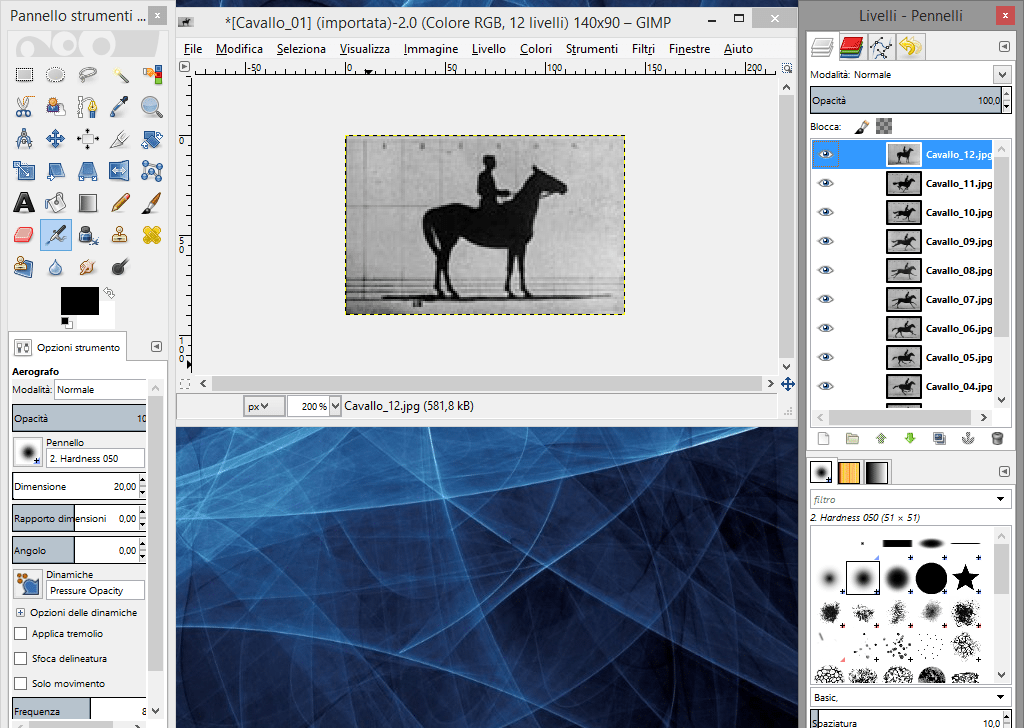Open the brush filtro tag dropdown
The height and width of the screenshot is (728, 1024).
tap(1000, 499)
